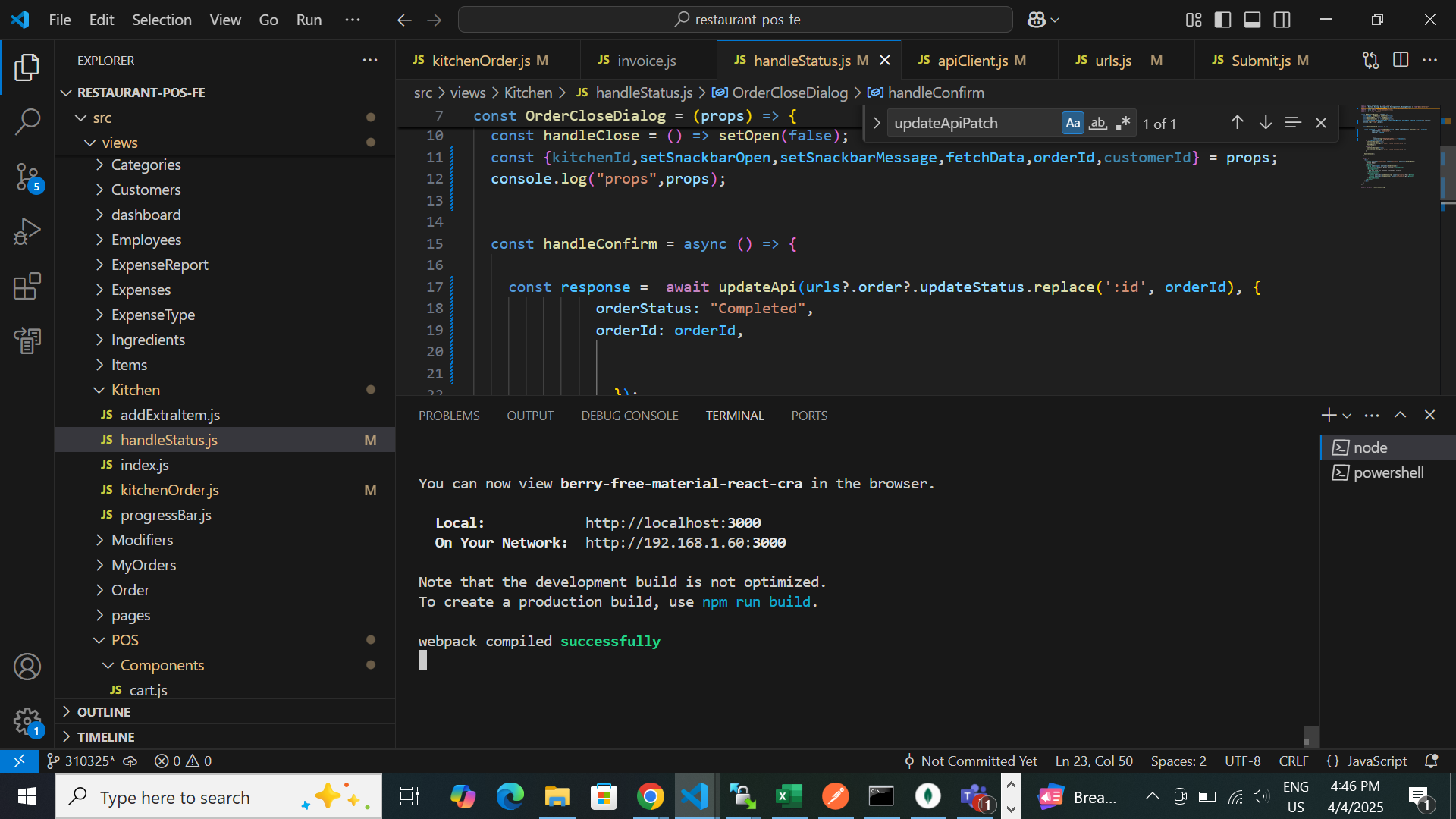Click the Split Editor Right icon
1456x819 pixels.
coord(1400,60)
